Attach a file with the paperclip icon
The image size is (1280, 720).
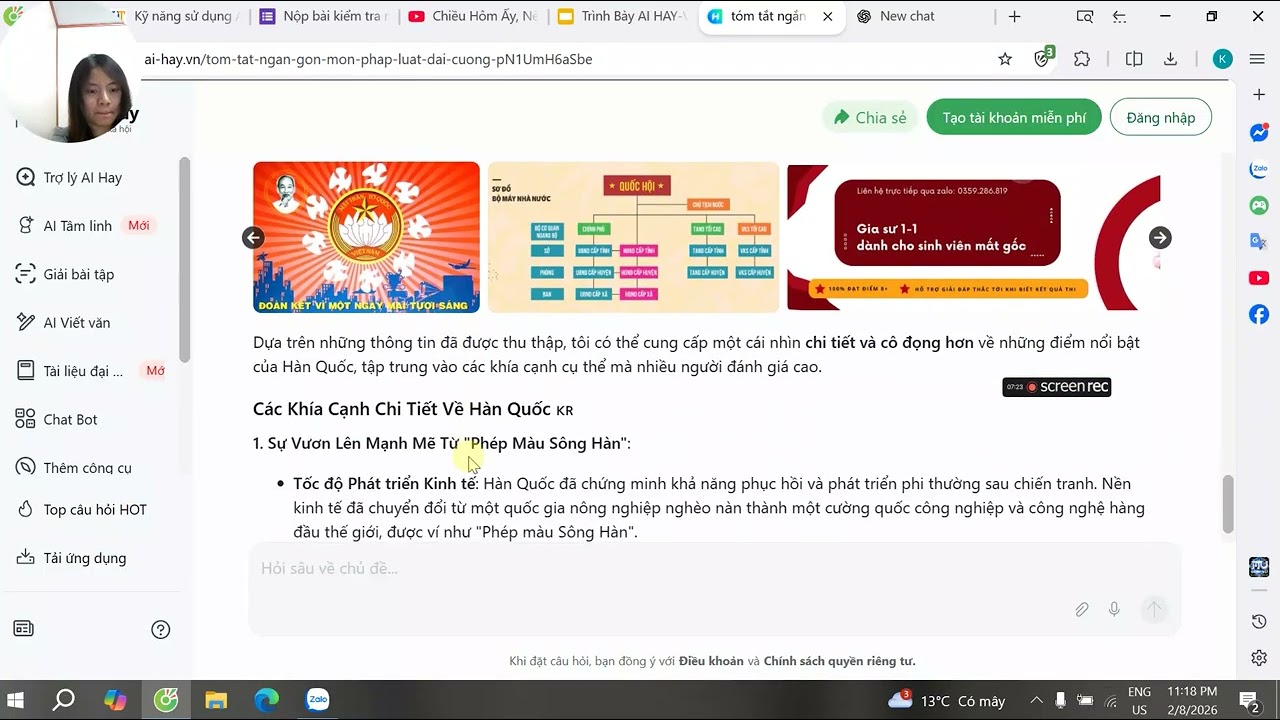coord(1082,609)
